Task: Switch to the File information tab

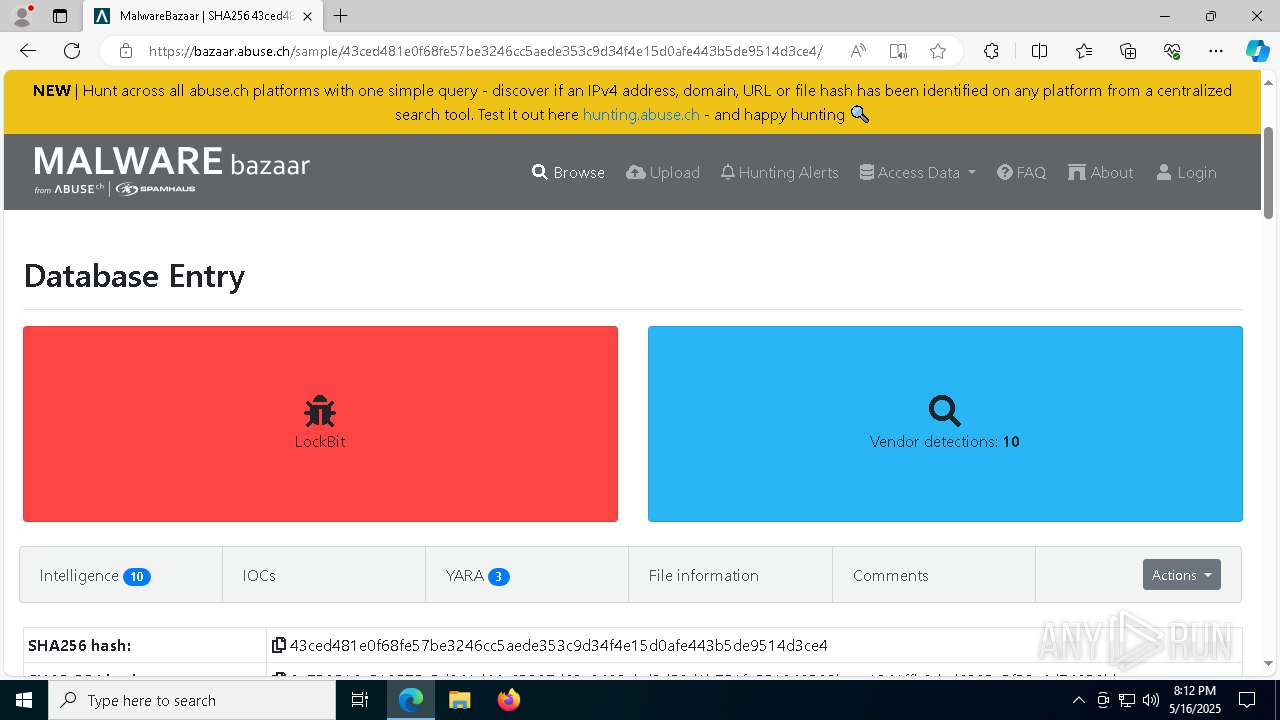Action: 730,575
